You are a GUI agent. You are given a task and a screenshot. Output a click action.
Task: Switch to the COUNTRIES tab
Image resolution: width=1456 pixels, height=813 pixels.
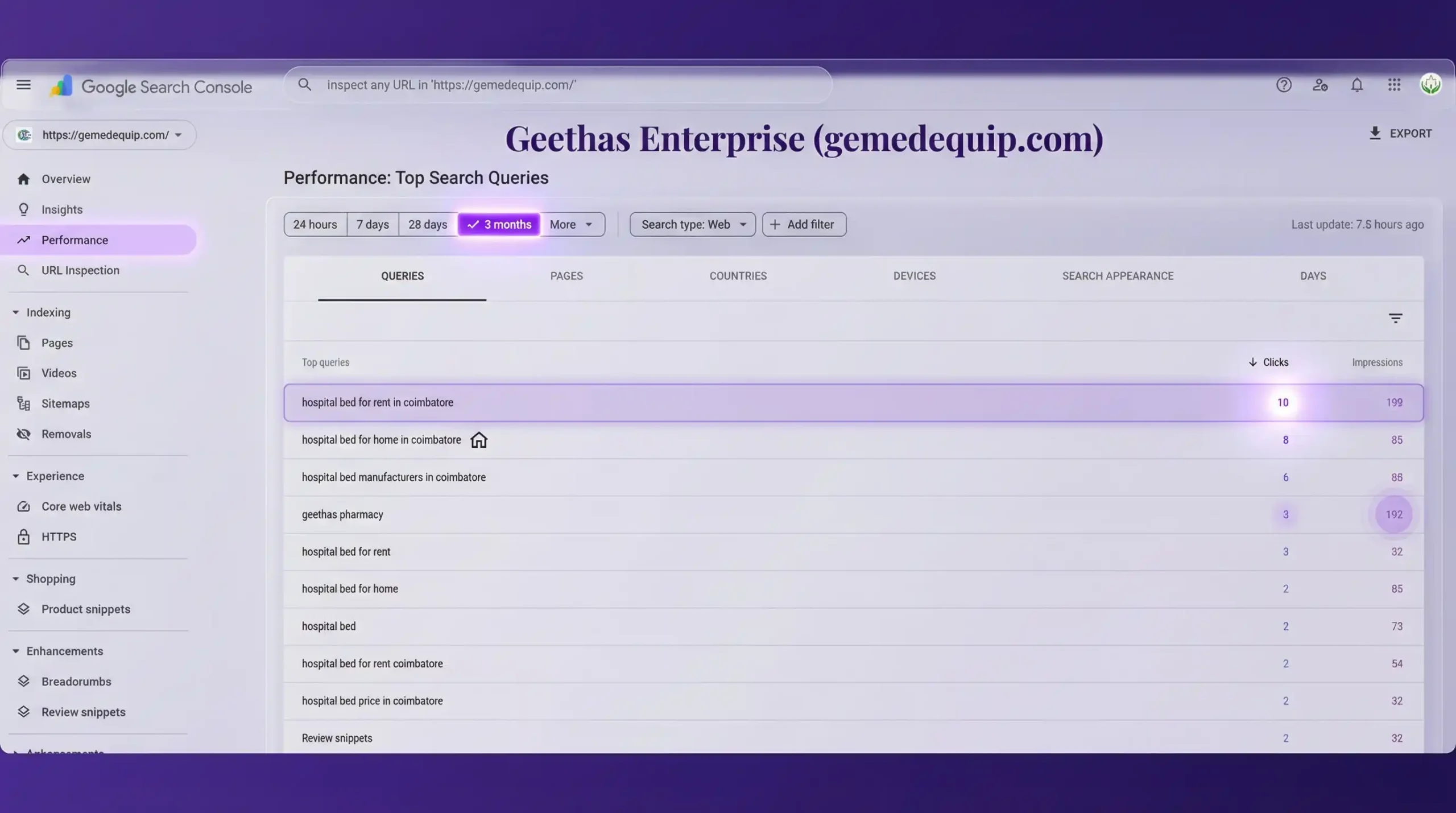tap(738, 276)
